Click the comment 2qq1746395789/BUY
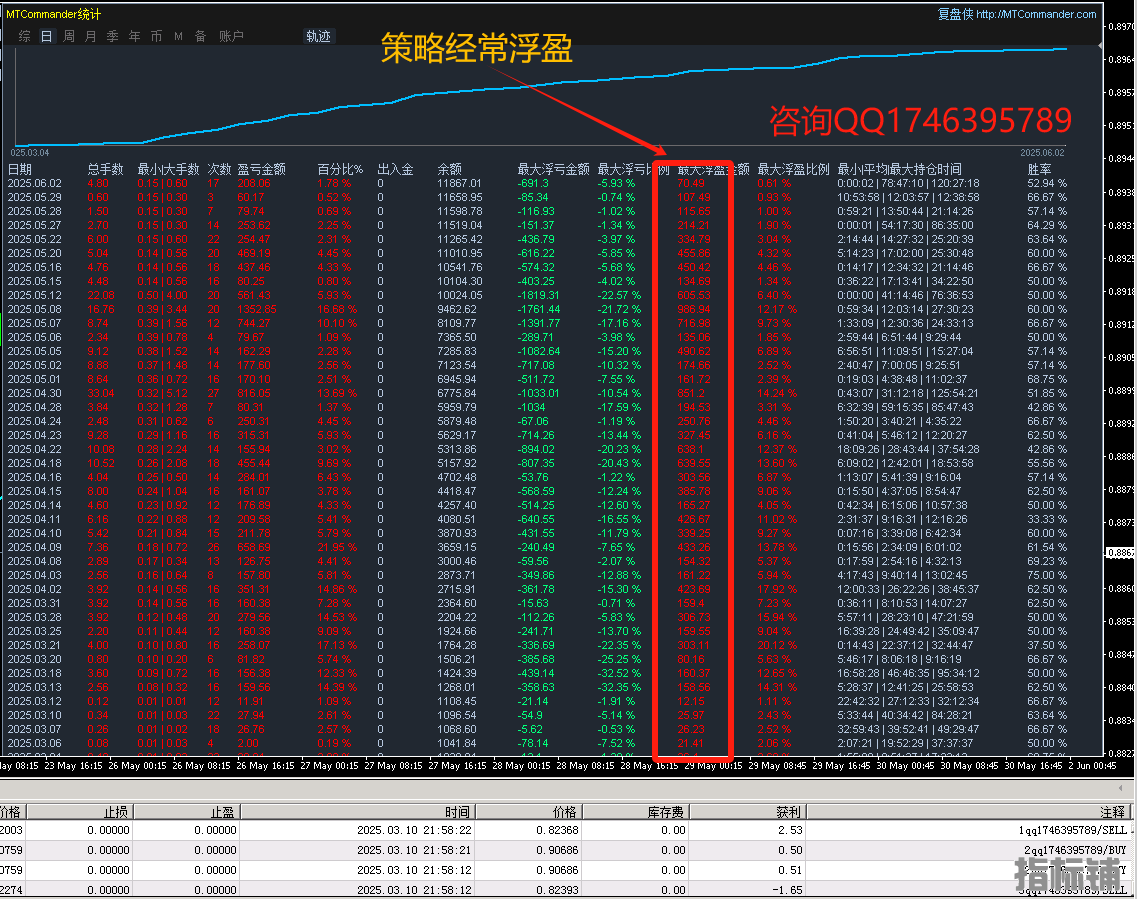Viewport: 1137px width, 899px height. coord(1075,850)
